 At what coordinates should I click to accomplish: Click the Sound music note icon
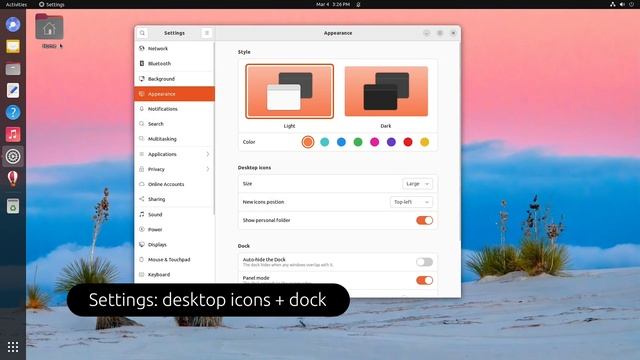(142, 214)
